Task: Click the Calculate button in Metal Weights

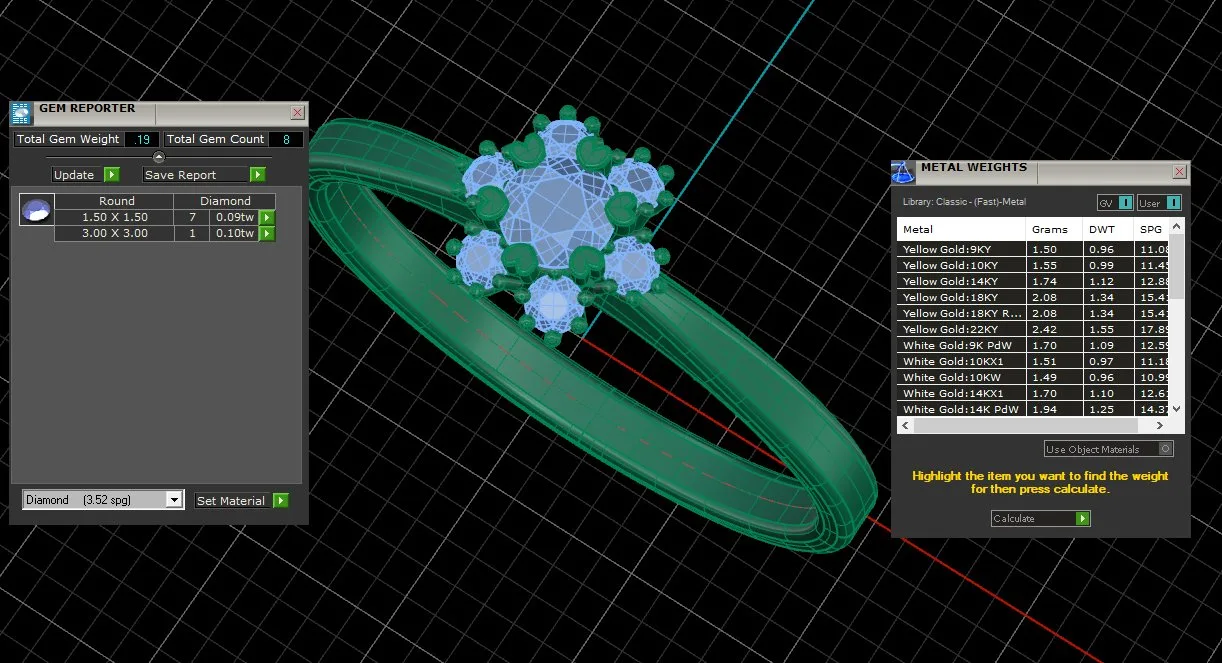Action: pos(1040,519)
